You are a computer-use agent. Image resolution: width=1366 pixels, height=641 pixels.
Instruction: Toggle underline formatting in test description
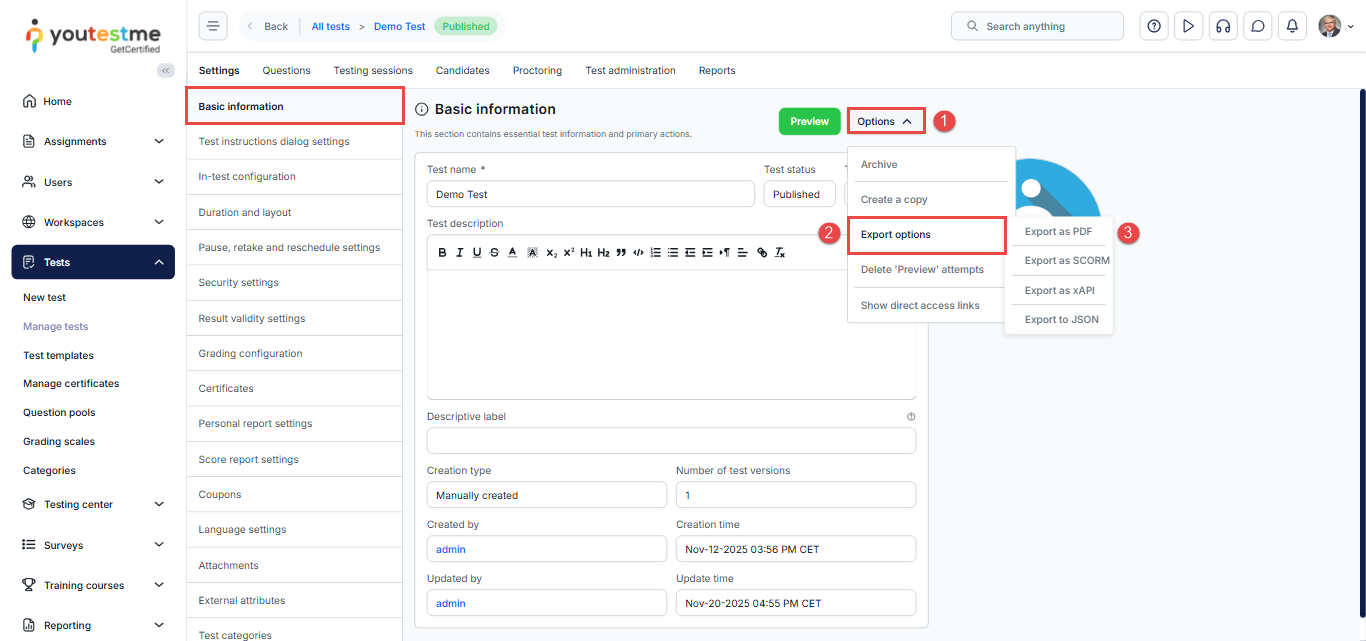click(x=477, y=253)
